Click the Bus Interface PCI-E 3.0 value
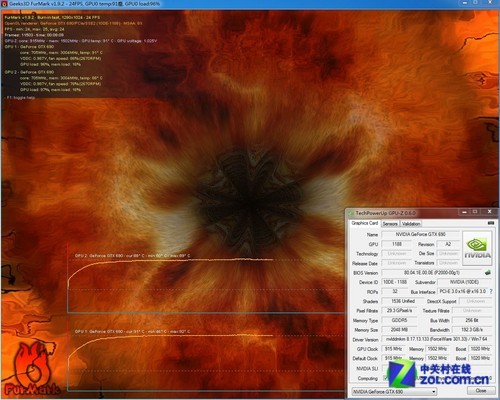This screenshot has width=500, height=400. coord(462,291)
